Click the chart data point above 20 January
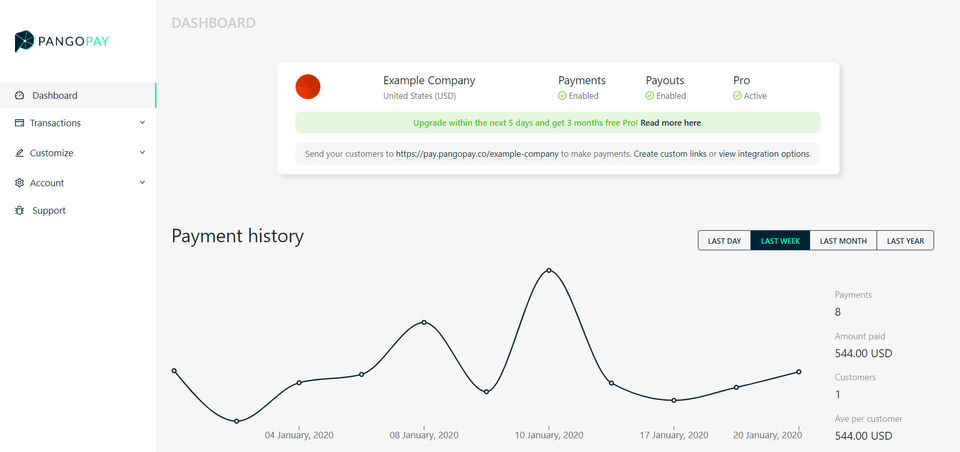Screen dimensions: 960x452 click(x=798, y=372)
